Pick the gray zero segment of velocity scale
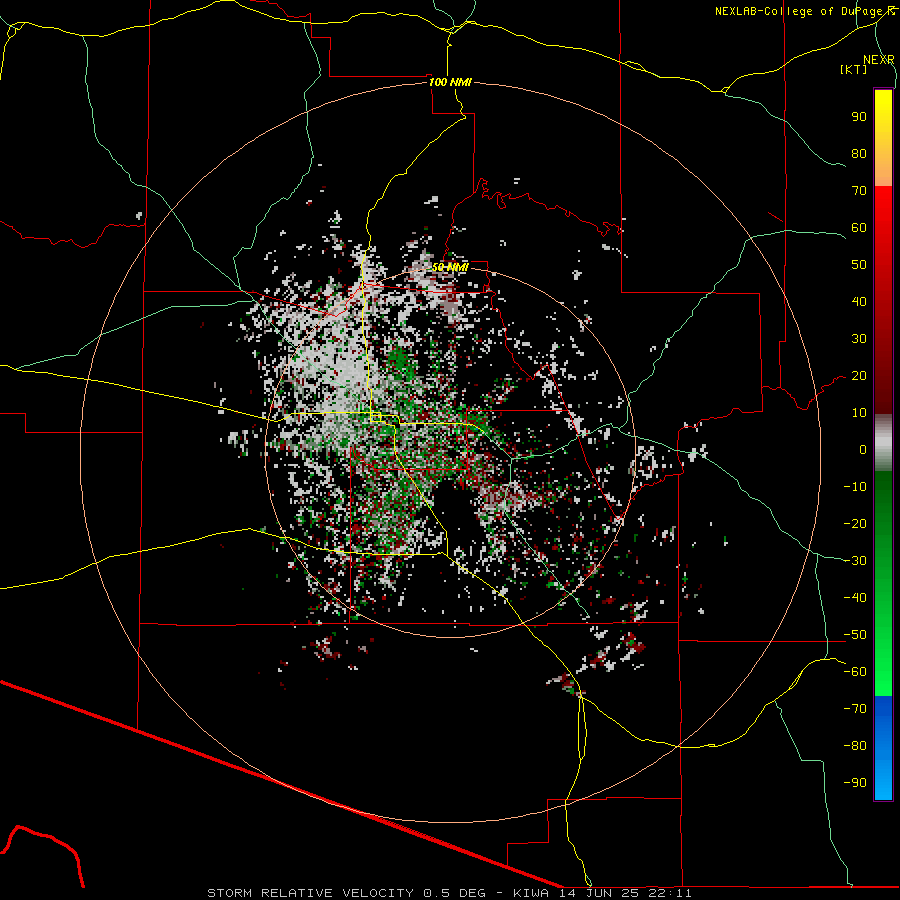 pyautogui.click(x=883, y=443)
